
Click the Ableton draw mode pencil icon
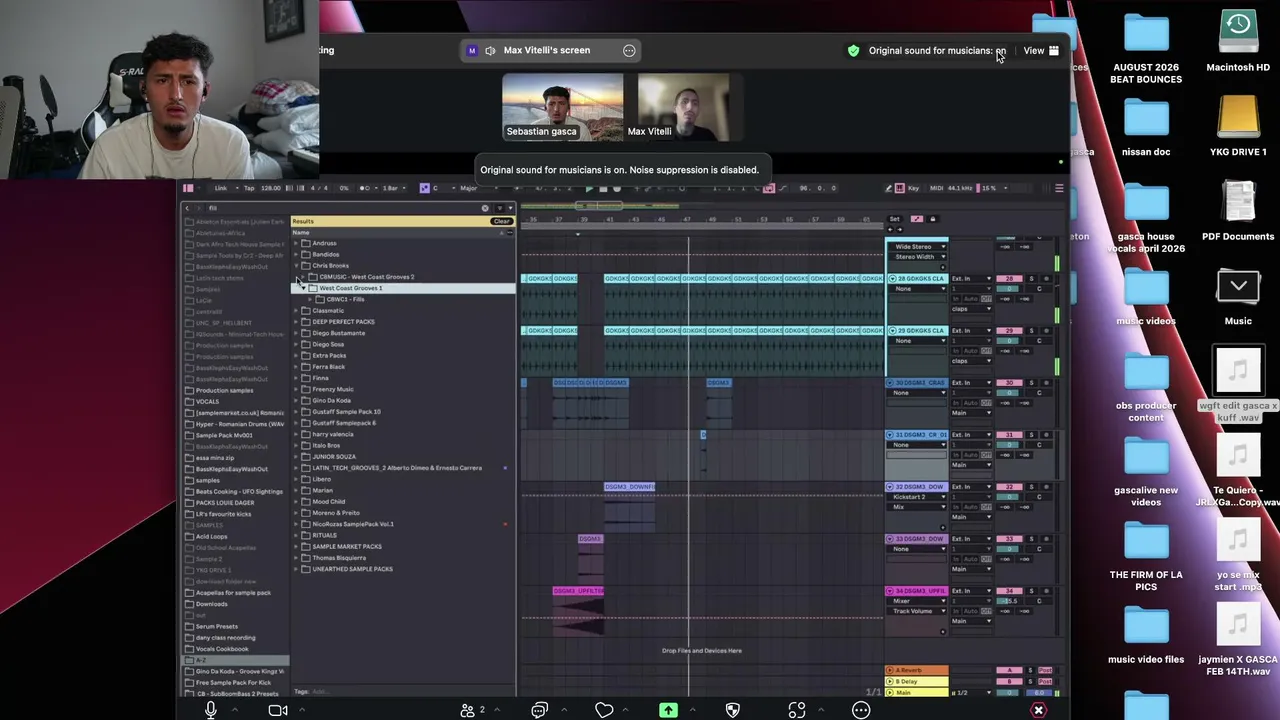point(889,188)
